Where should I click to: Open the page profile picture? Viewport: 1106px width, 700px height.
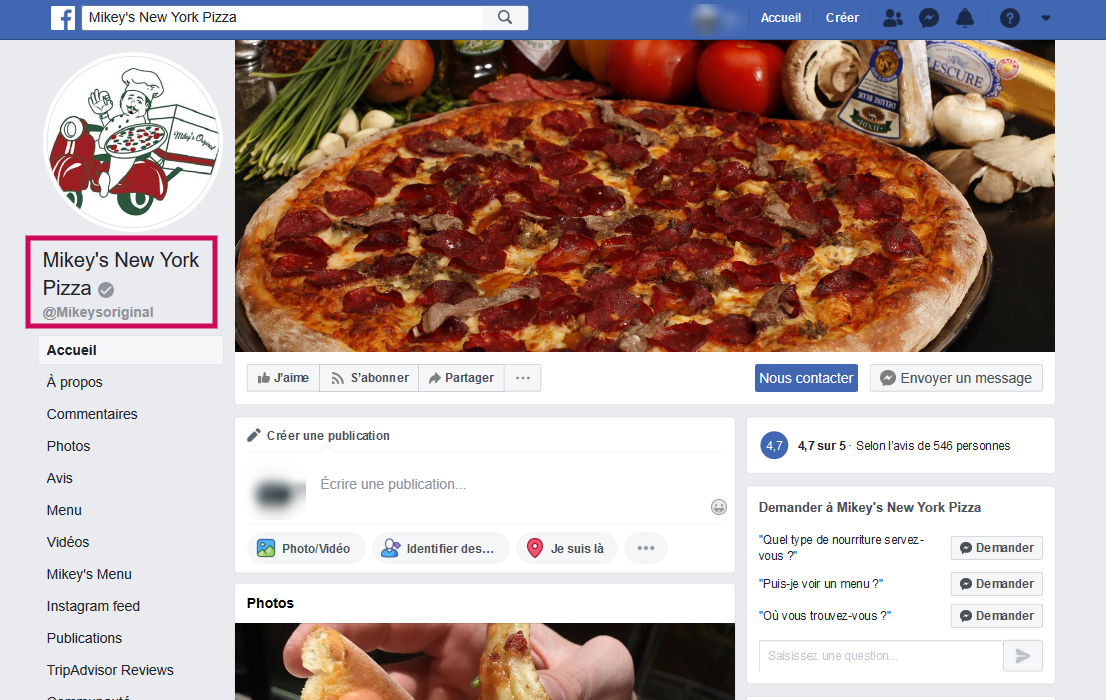click(133, 142)
